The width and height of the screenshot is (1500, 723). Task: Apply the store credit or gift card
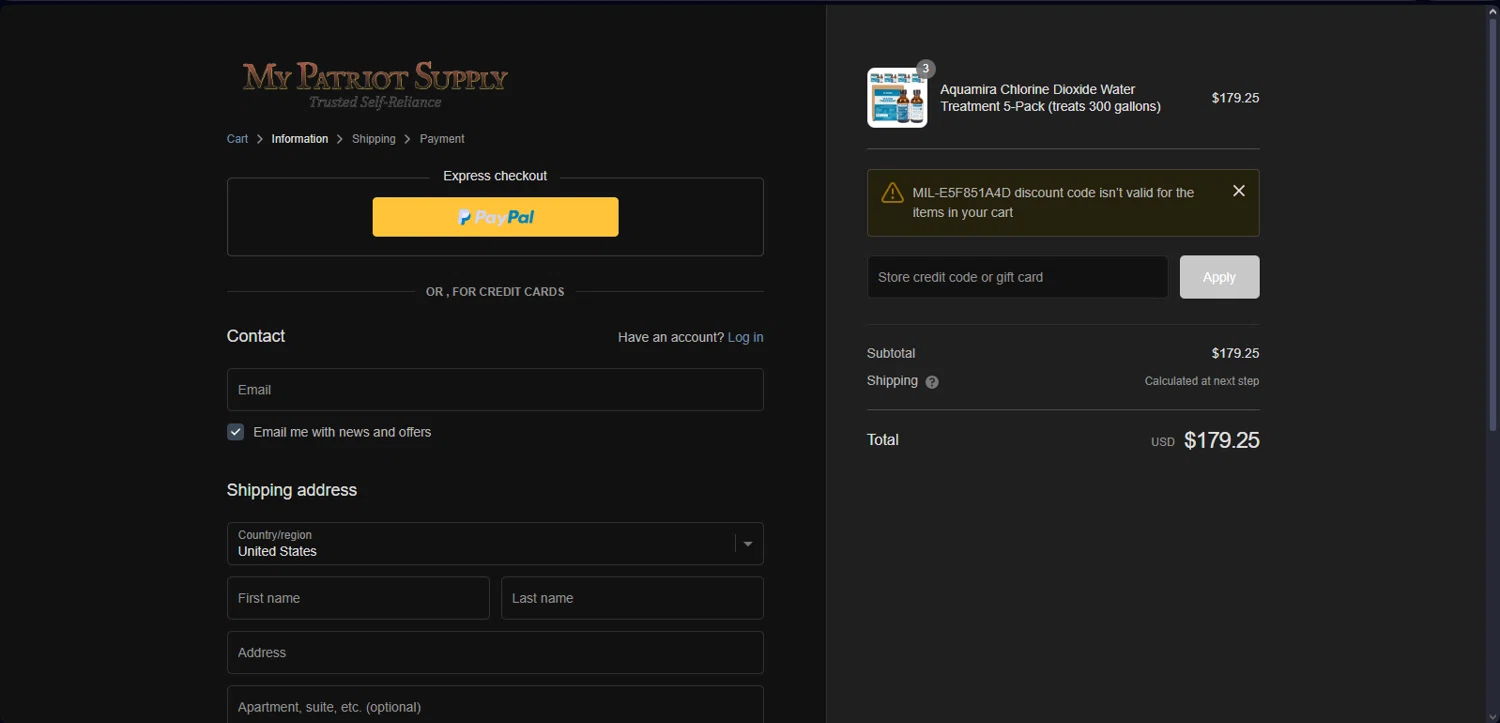tap(1219, 277)
